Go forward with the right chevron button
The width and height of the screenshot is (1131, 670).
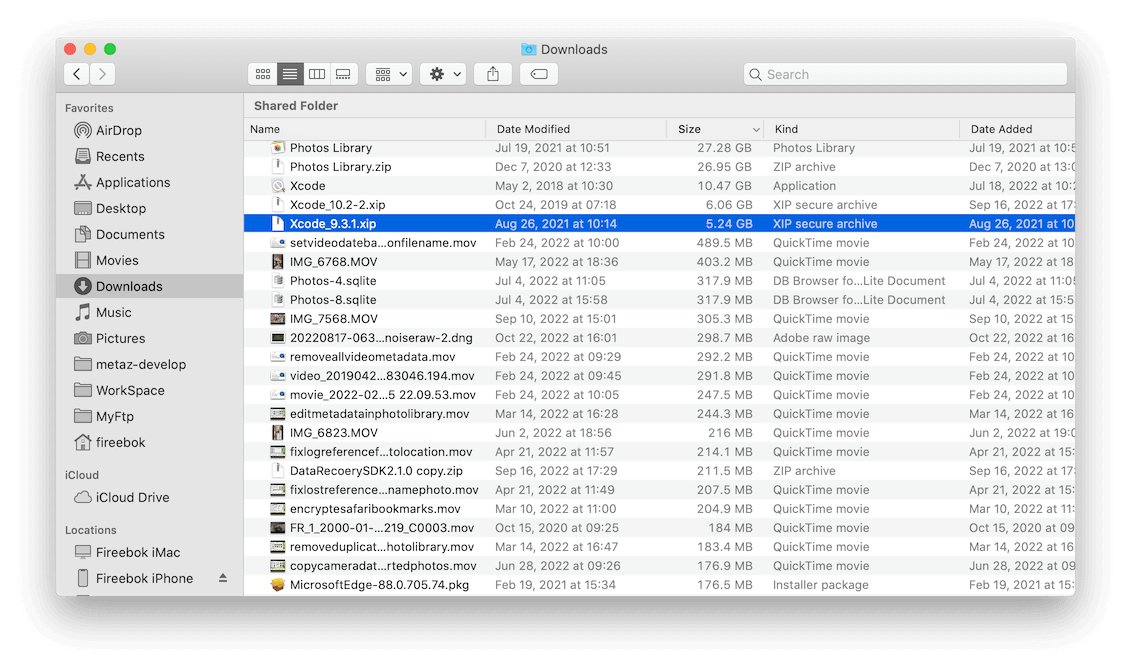click(x=102, y=74)
